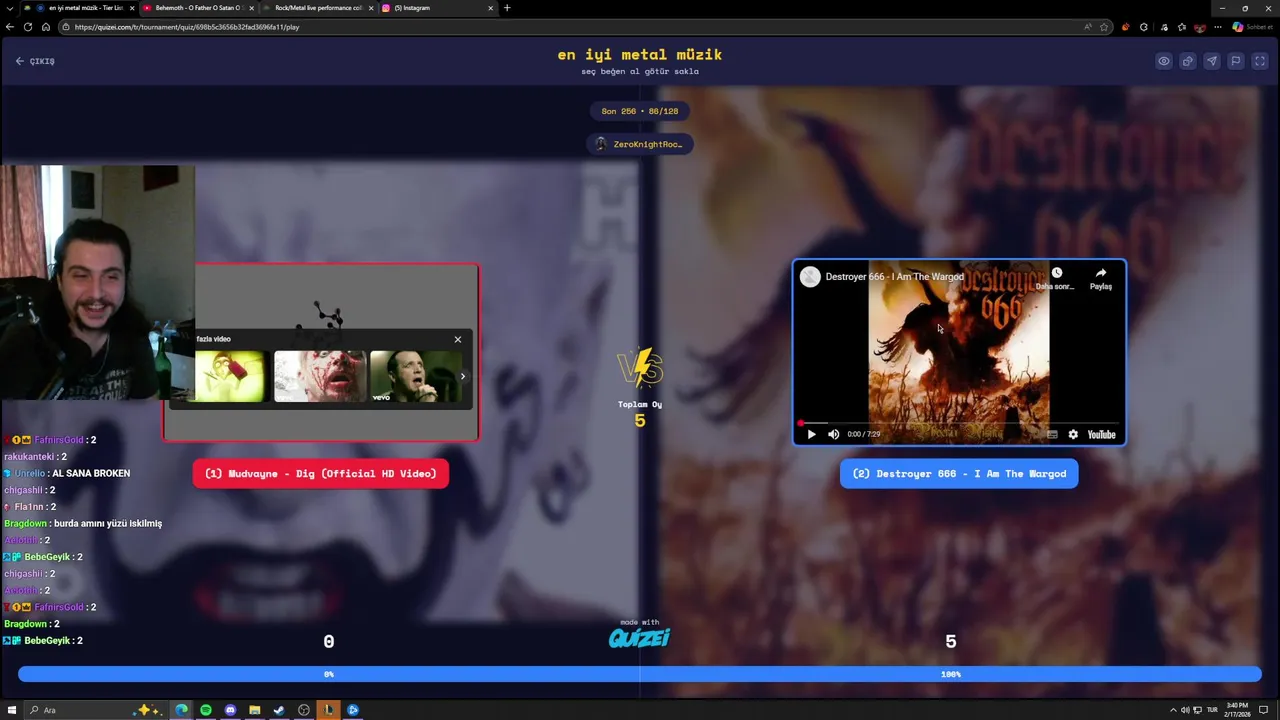Viewport: 1280px width, 720px height.
Task: Open video on YouTube via logo
Action: pos(1101,434)
